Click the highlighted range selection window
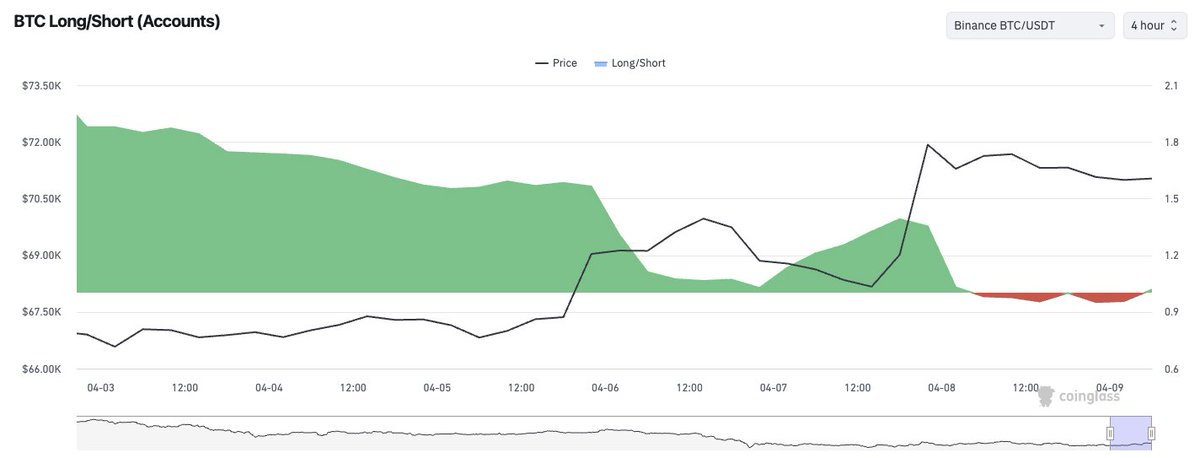The height and width of the screenshot is (458, 1200). coord(1130,432)
